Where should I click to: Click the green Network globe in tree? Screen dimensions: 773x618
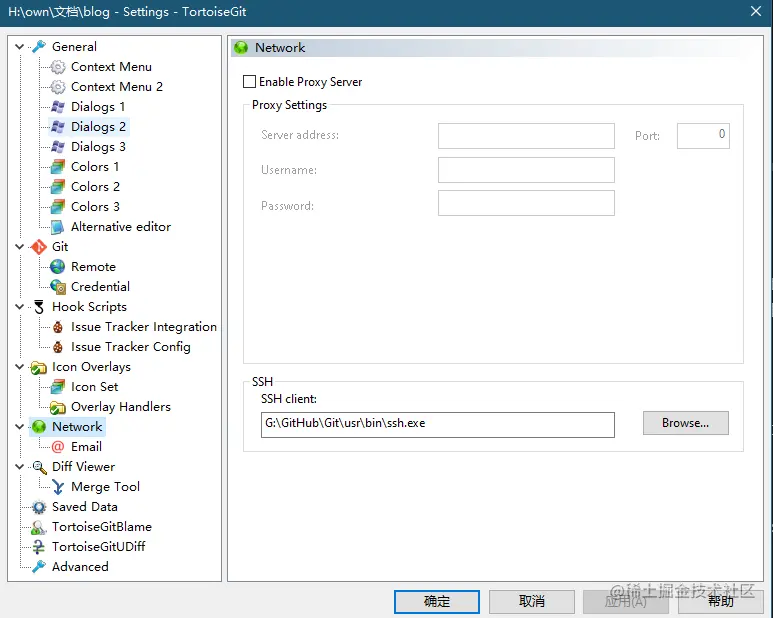(39, 427)
